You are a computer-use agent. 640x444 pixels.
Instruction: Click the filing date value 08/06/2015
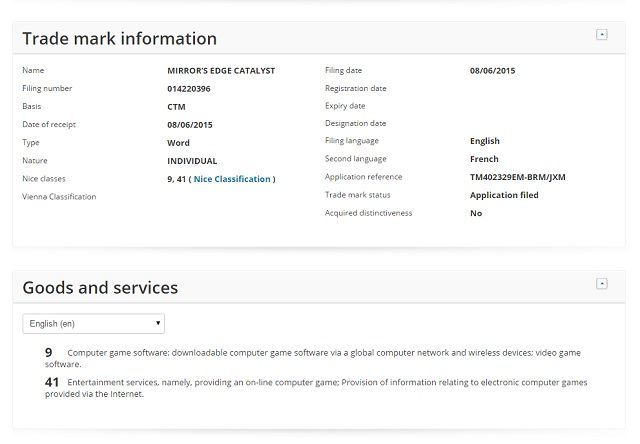tap(492, 71)
